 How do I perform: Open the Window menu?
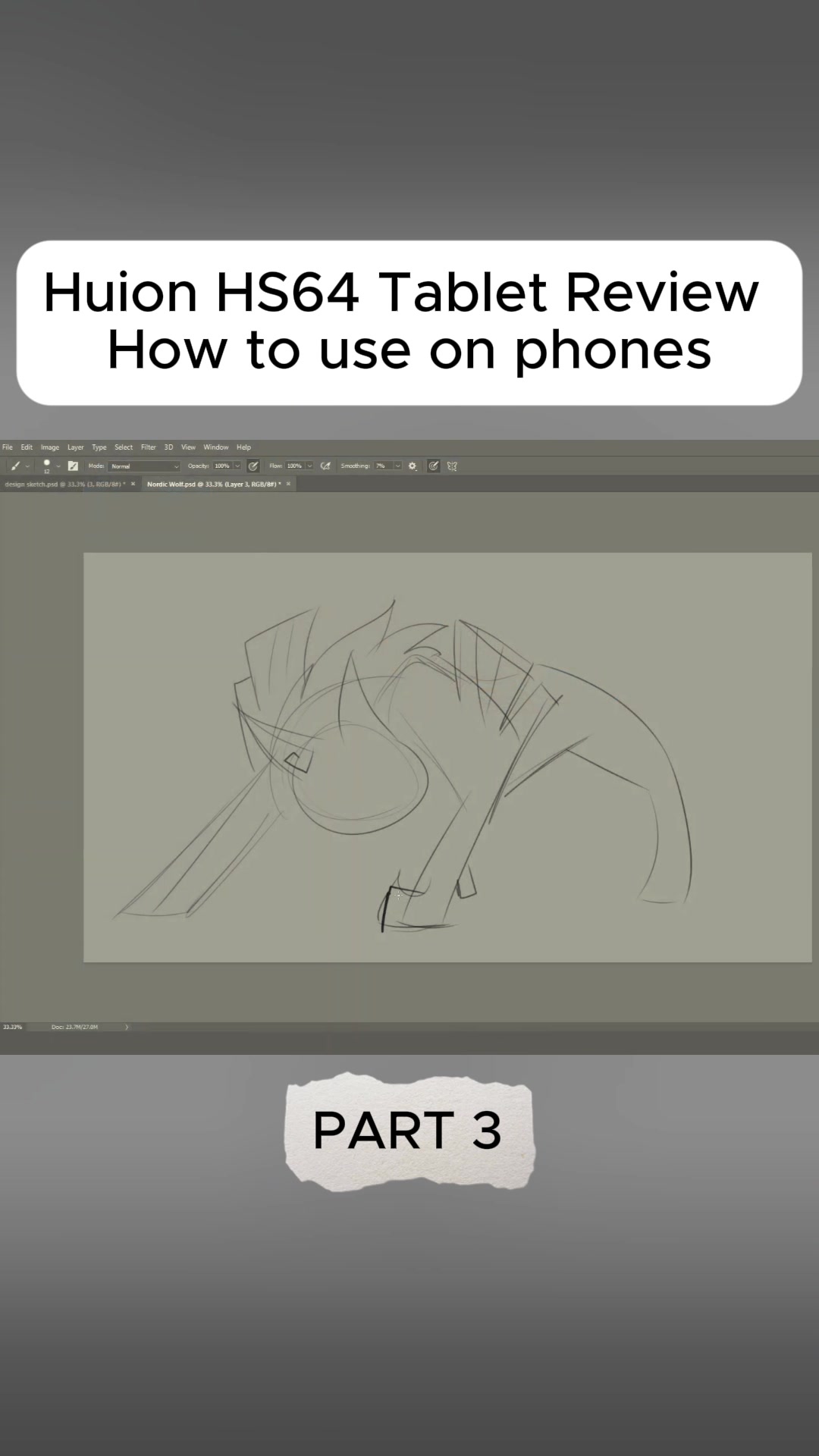point(216,447)
